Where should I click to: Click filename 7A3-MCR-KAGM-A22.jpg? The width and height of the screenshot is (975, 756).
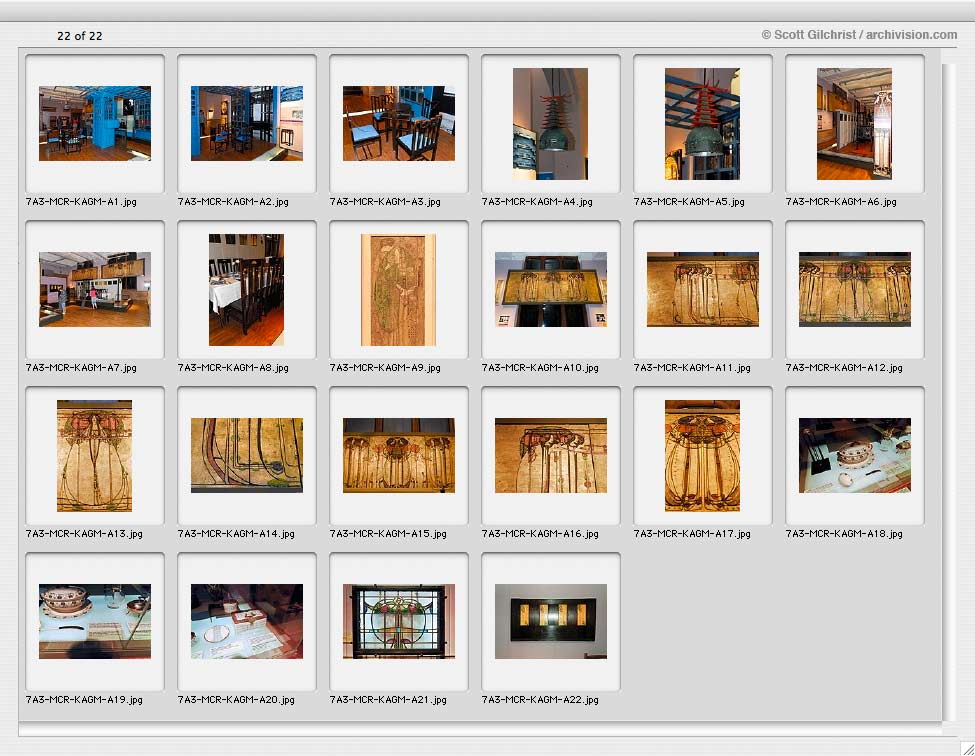coord(540,699)
